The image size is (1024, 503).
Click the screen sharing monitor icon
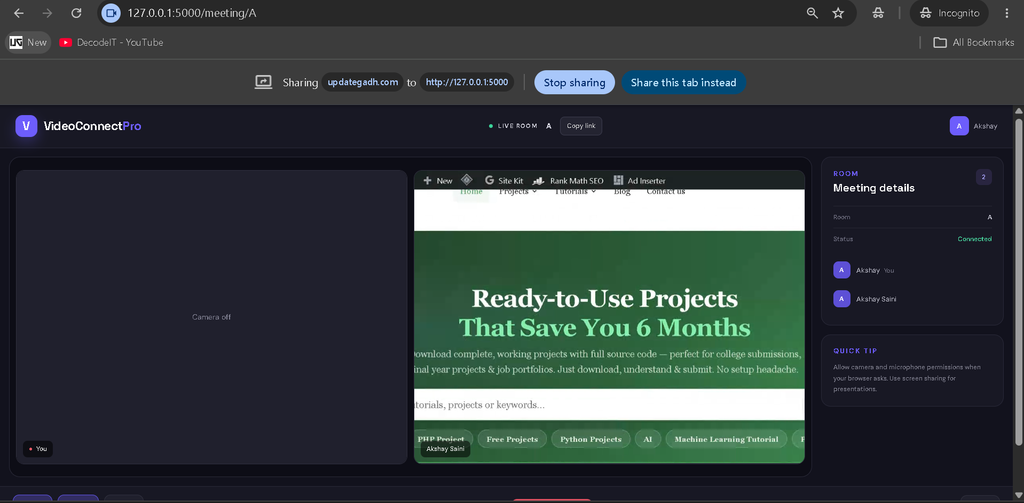[263, 82]
